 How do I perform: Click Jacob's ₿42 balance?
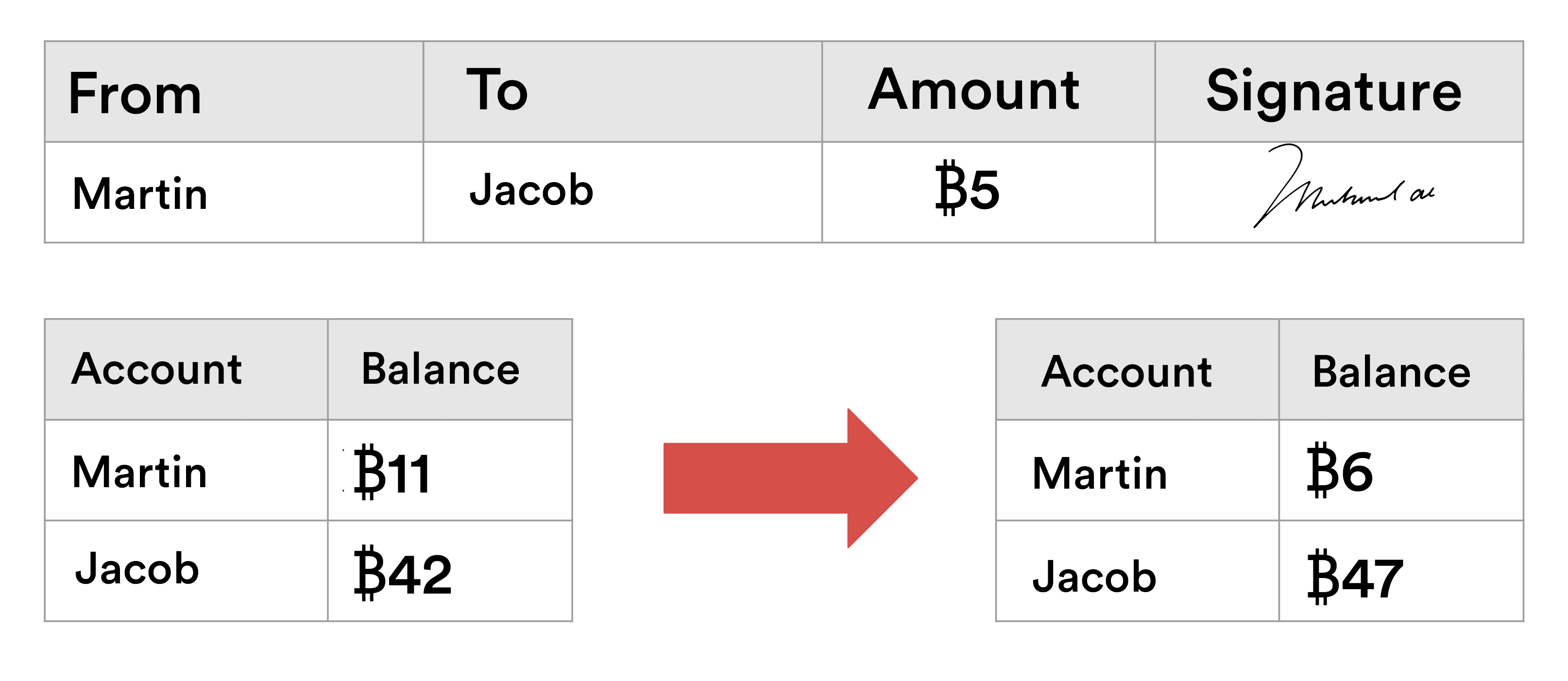pyautogui.click(x=403, y=573)
